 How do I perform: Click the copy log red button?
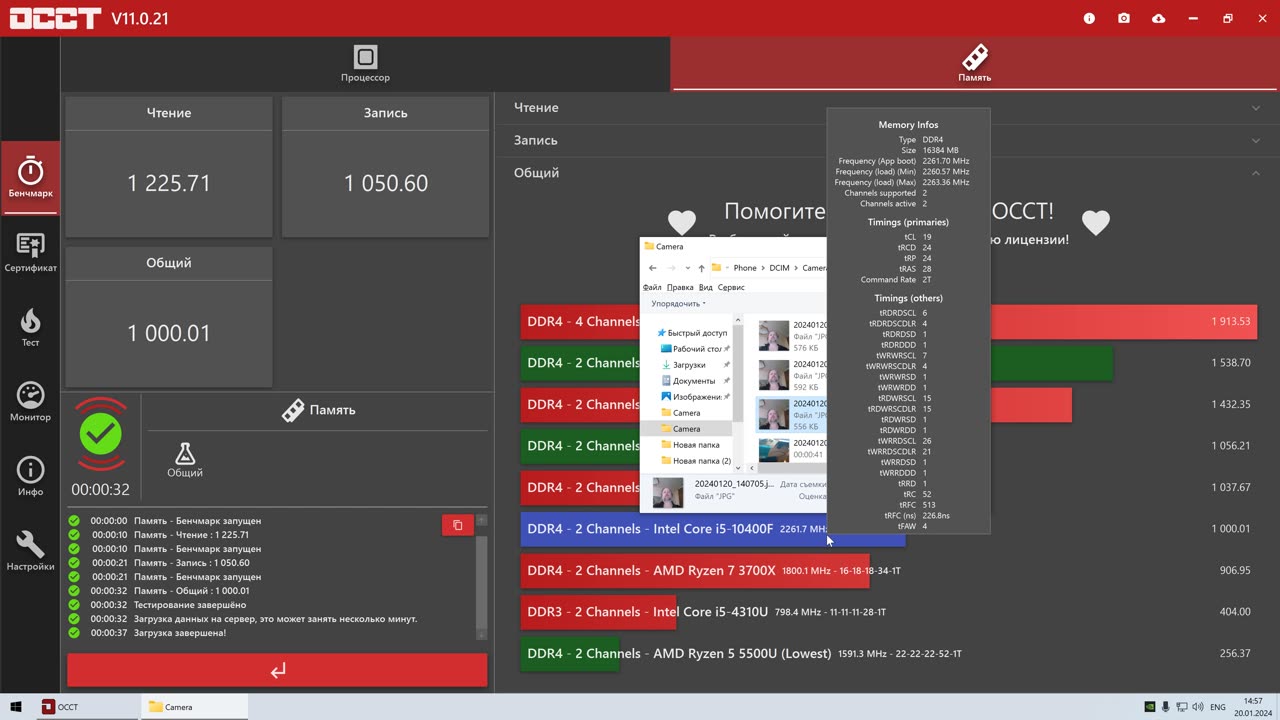click(458, 525)
